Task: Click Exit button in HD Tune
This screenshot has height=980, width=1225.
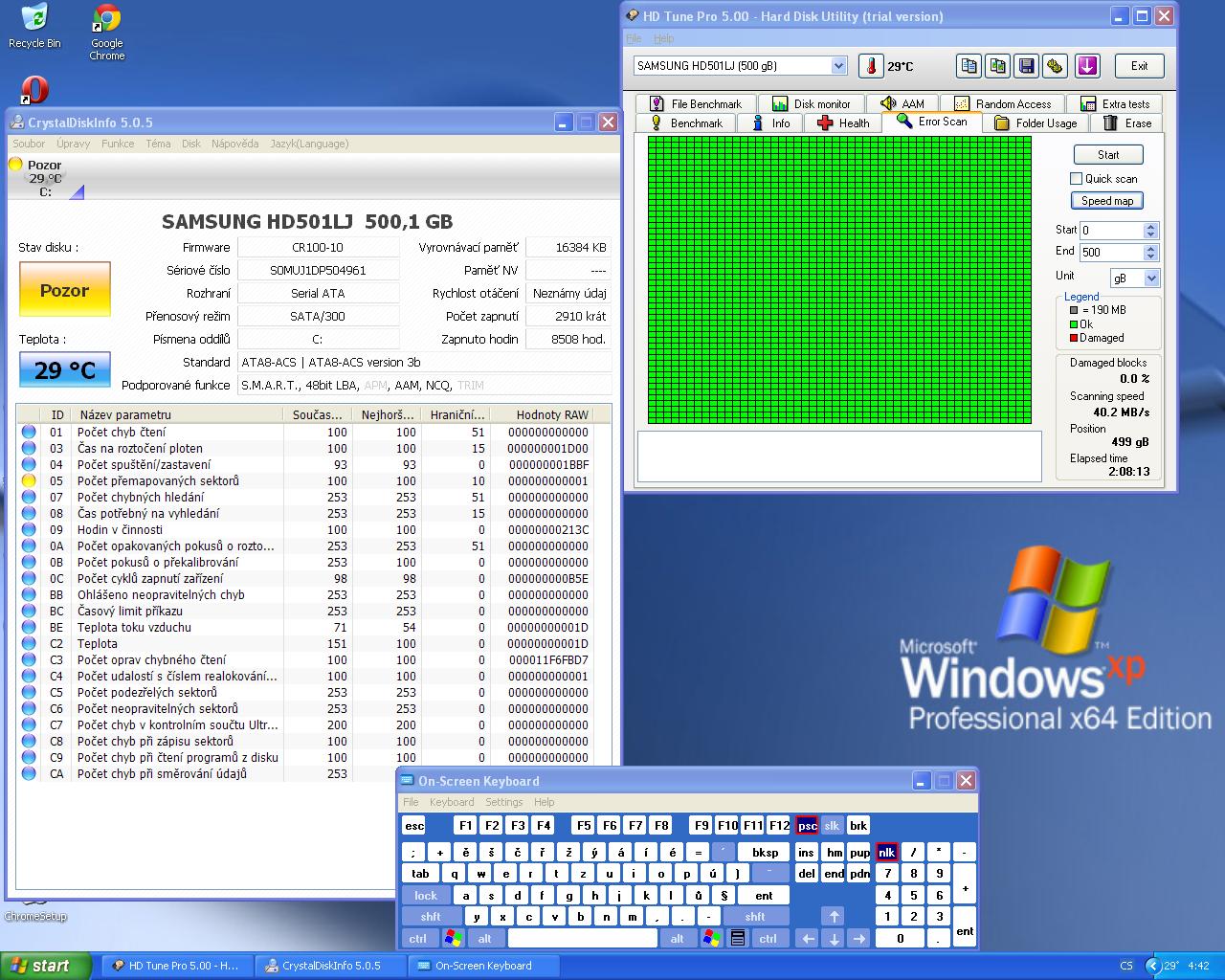Action: coord(1139,66)
